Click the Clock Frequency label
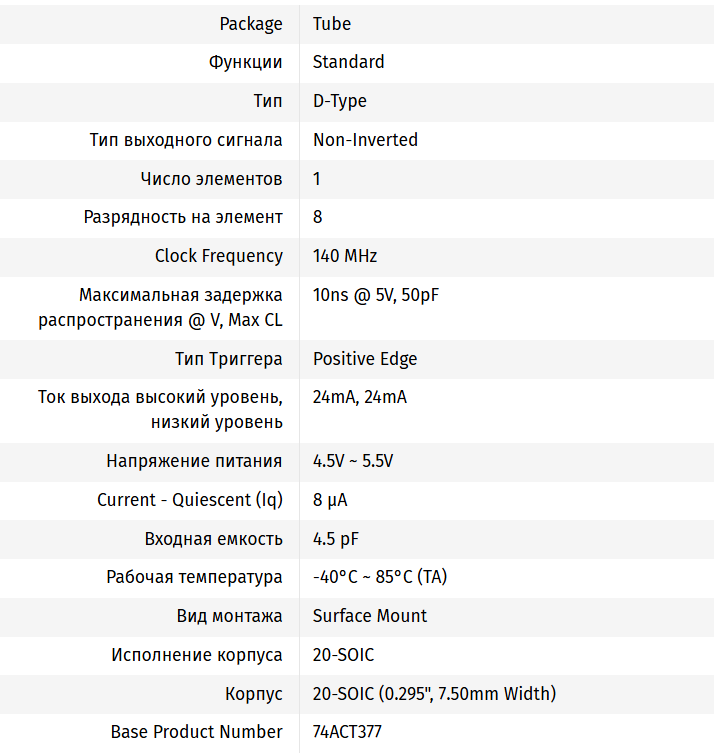 (218, 256)
